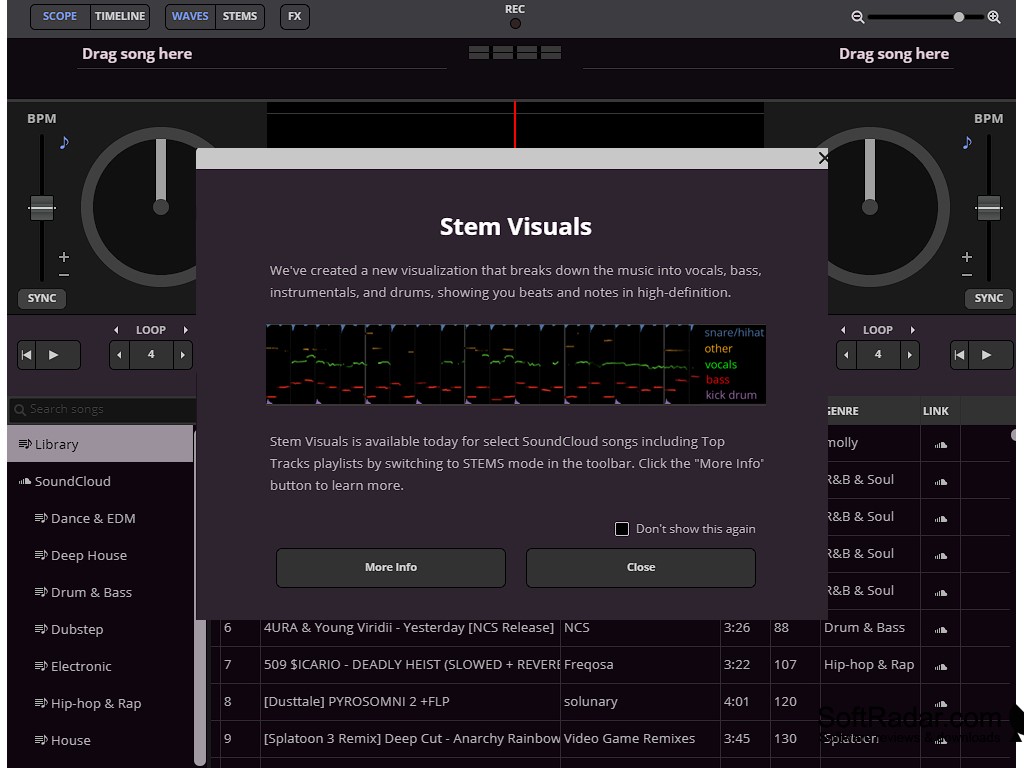Image resolution: width=1024 pixels, height=768 pixels.
Task: Play the left deck track
Action: [54, 355]
